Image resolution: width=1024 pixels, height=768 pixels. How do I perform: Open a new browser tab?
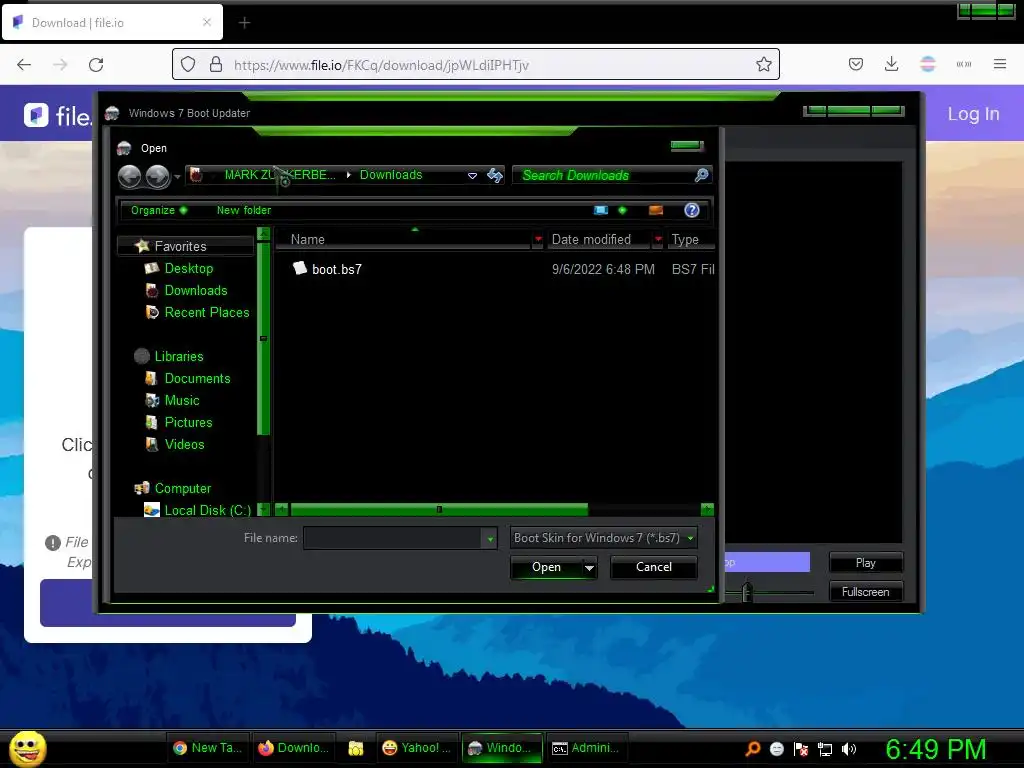point(244,23)
